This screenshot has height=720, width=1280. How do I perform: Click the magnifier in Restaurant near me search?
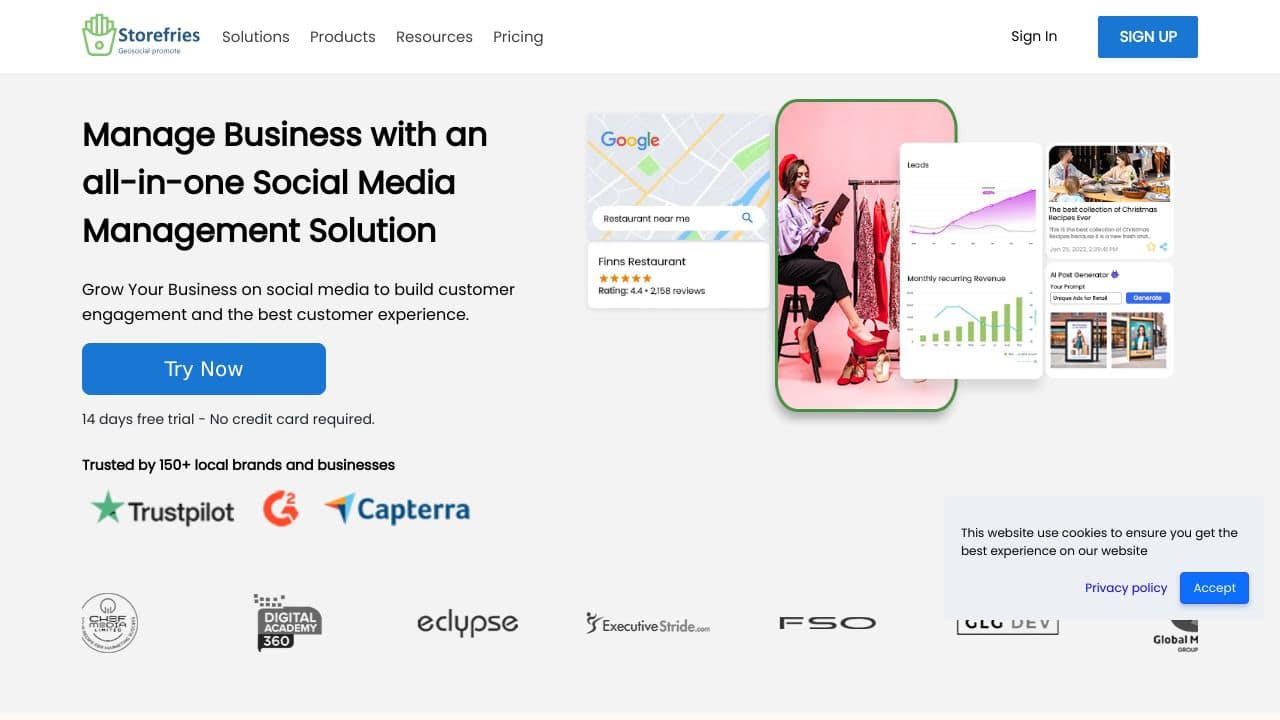click(x=747, y=218)
